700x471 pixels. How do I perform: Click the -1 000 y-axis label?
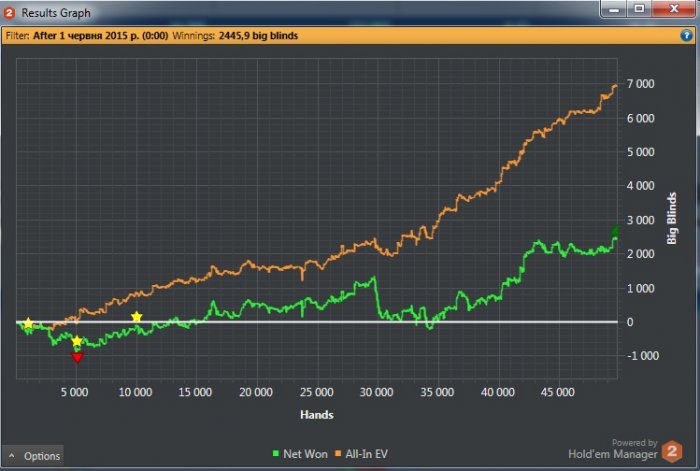click(642, 356)
